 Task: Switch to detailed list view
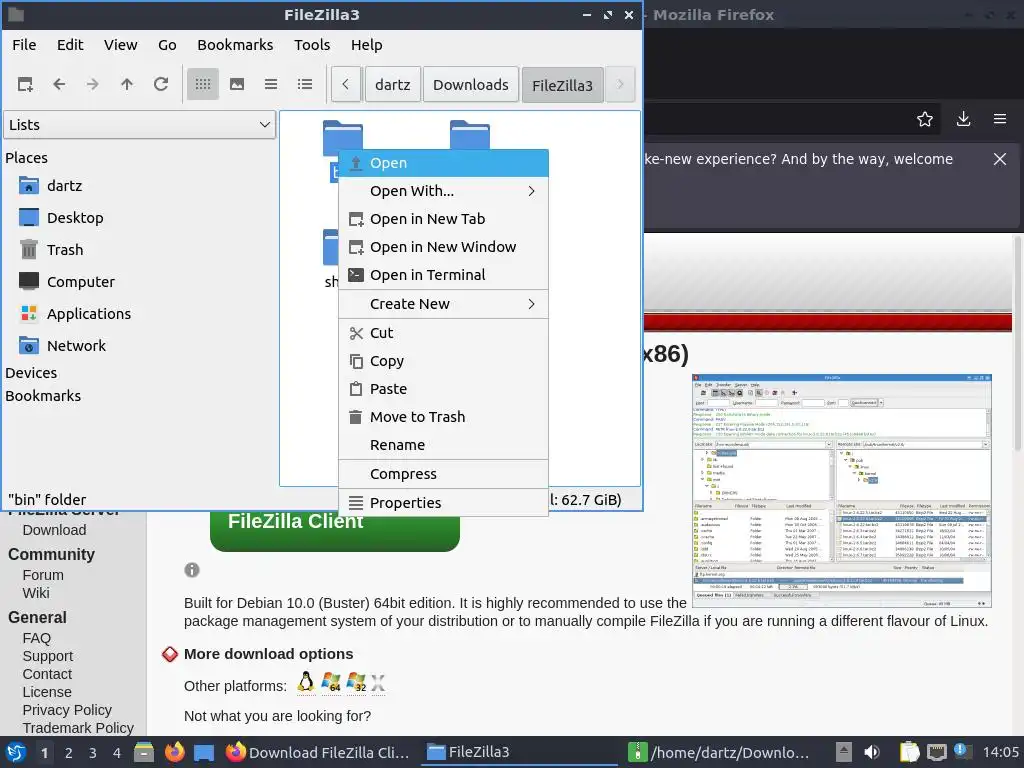305,84
